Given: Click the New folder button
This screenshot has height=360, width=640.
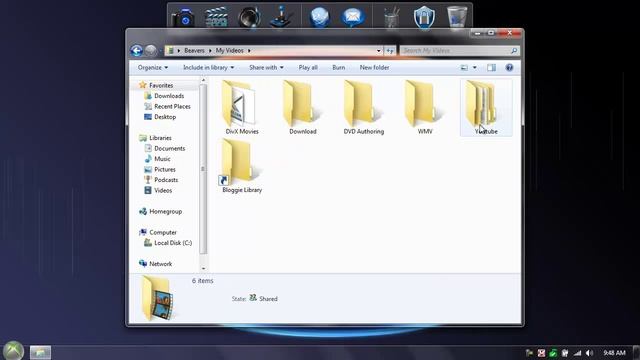Looking at the screenshot, I should click(374, 67).
